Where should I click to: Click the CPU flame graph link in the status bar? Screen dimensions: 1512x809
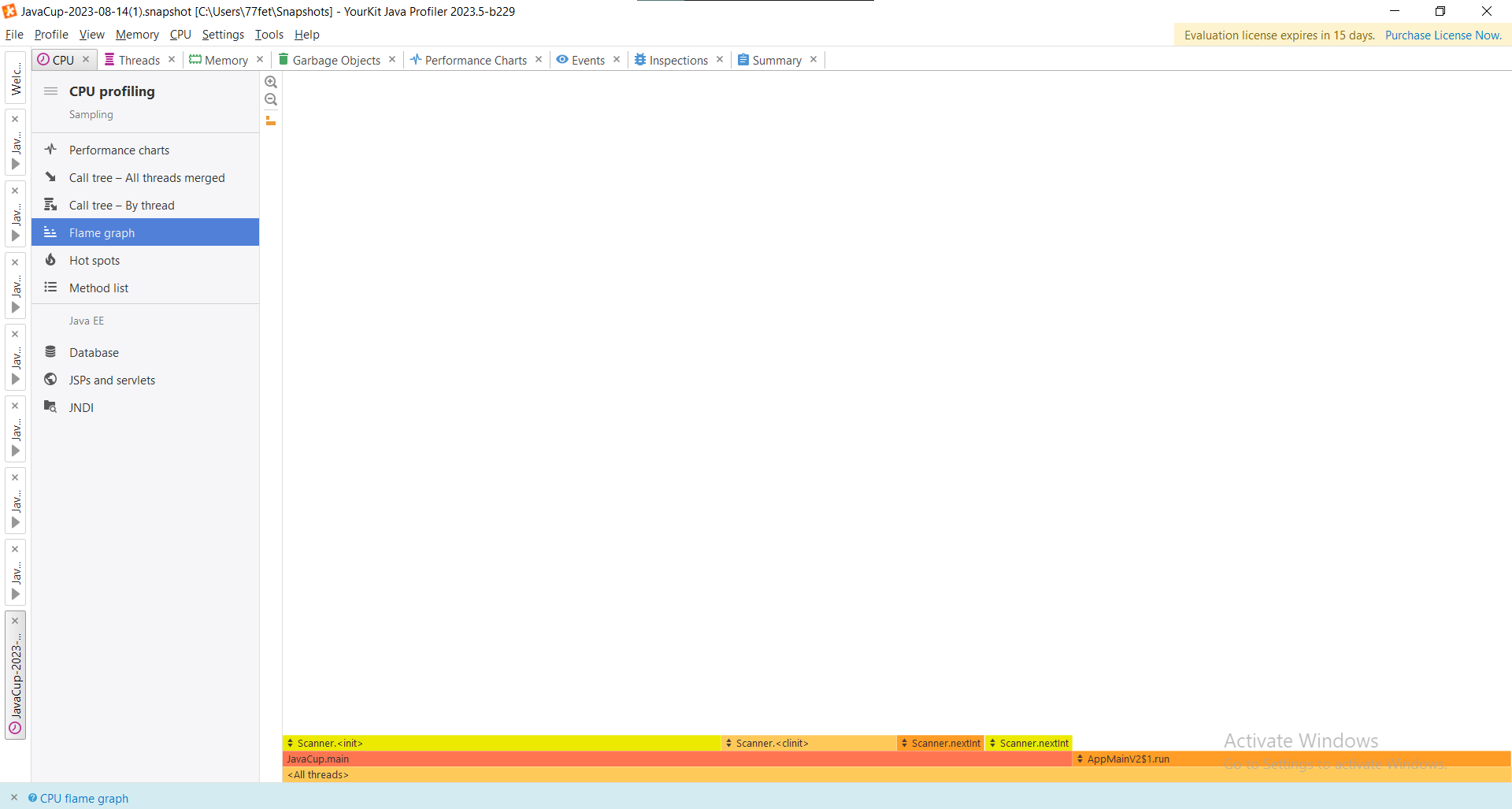[84, 798]
